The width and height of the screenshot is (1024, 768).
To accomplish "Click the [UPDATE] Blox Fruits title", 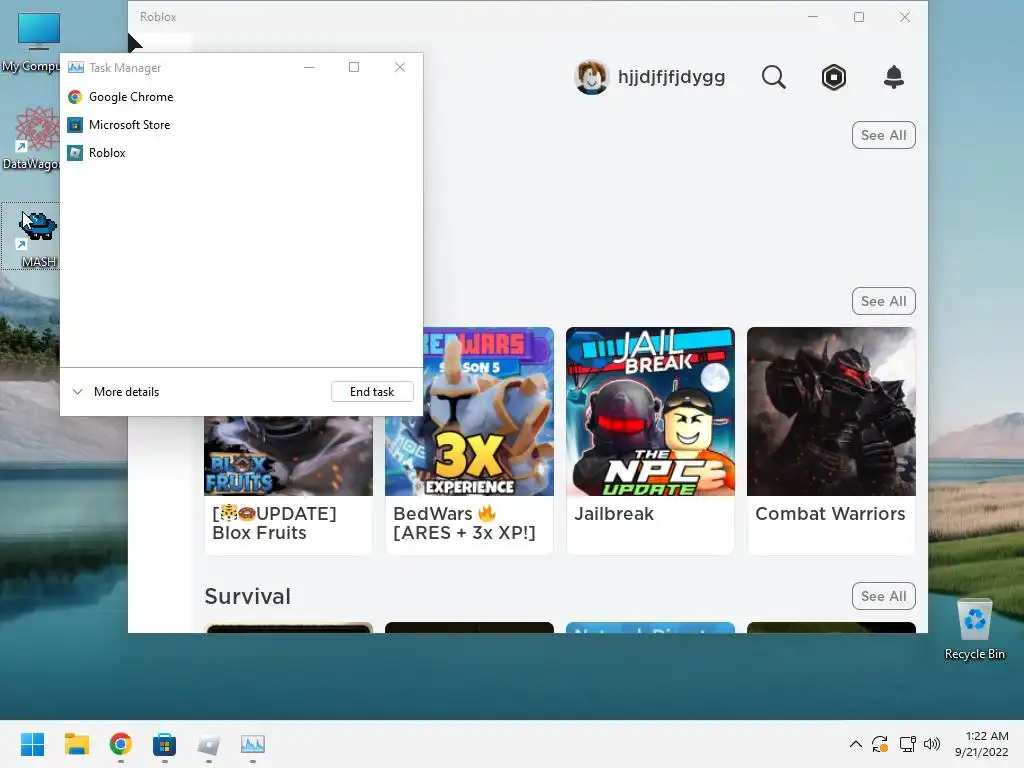I will 274,523.
